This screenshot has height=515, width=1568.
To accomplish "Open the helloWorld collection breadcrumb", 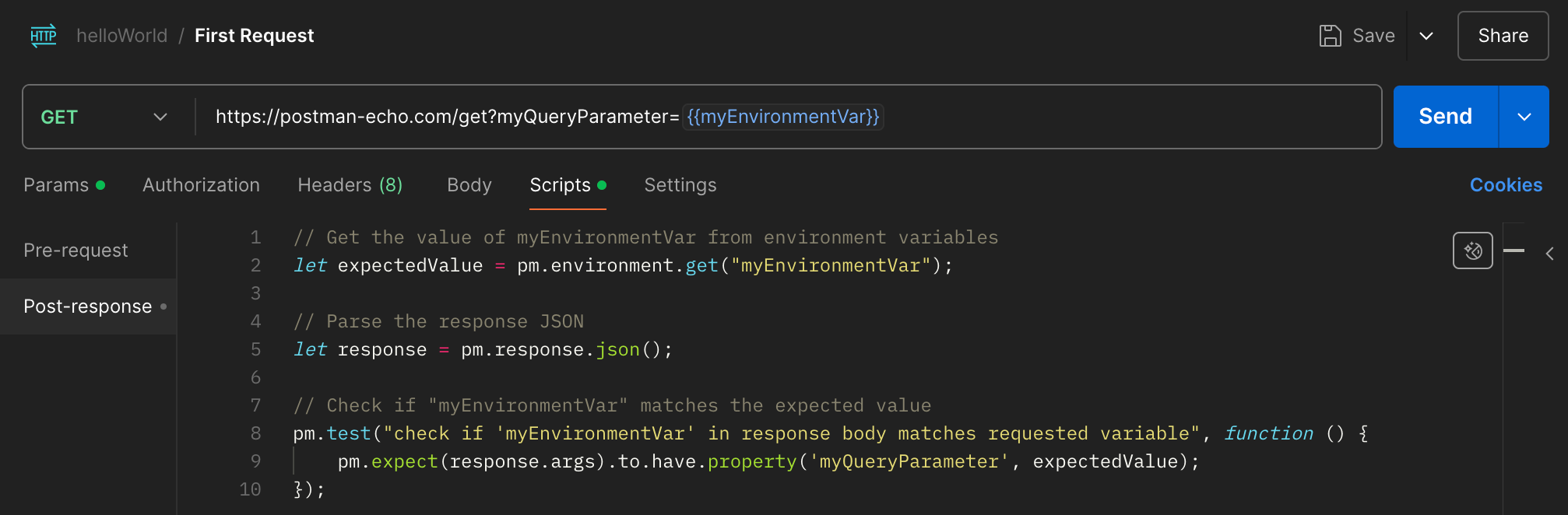I will (121, 36).
